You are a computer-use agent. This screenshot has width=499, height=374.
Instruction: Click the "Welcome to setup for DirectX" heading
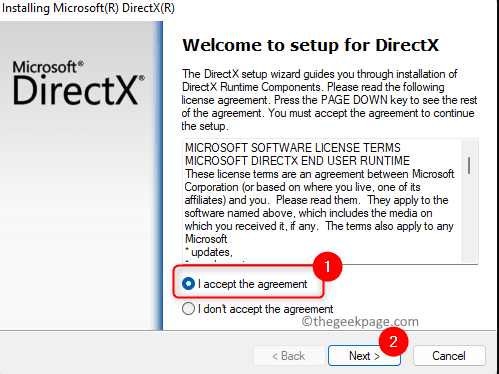point(311,45)
